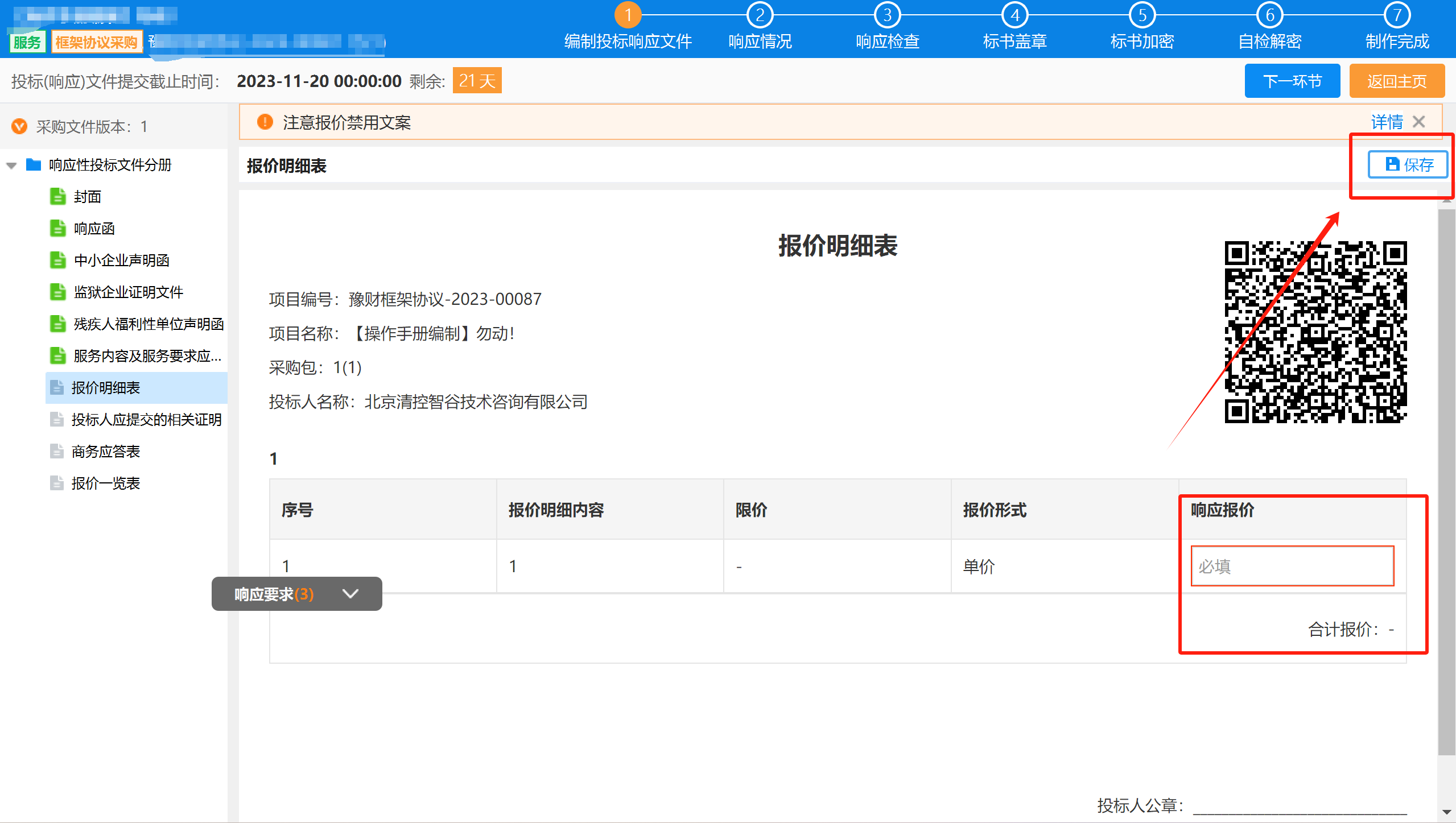Click the deadline 2023-11-20 00:00:00 text
This screenshot has height=823, width=1456.
(x=319, y=81)
